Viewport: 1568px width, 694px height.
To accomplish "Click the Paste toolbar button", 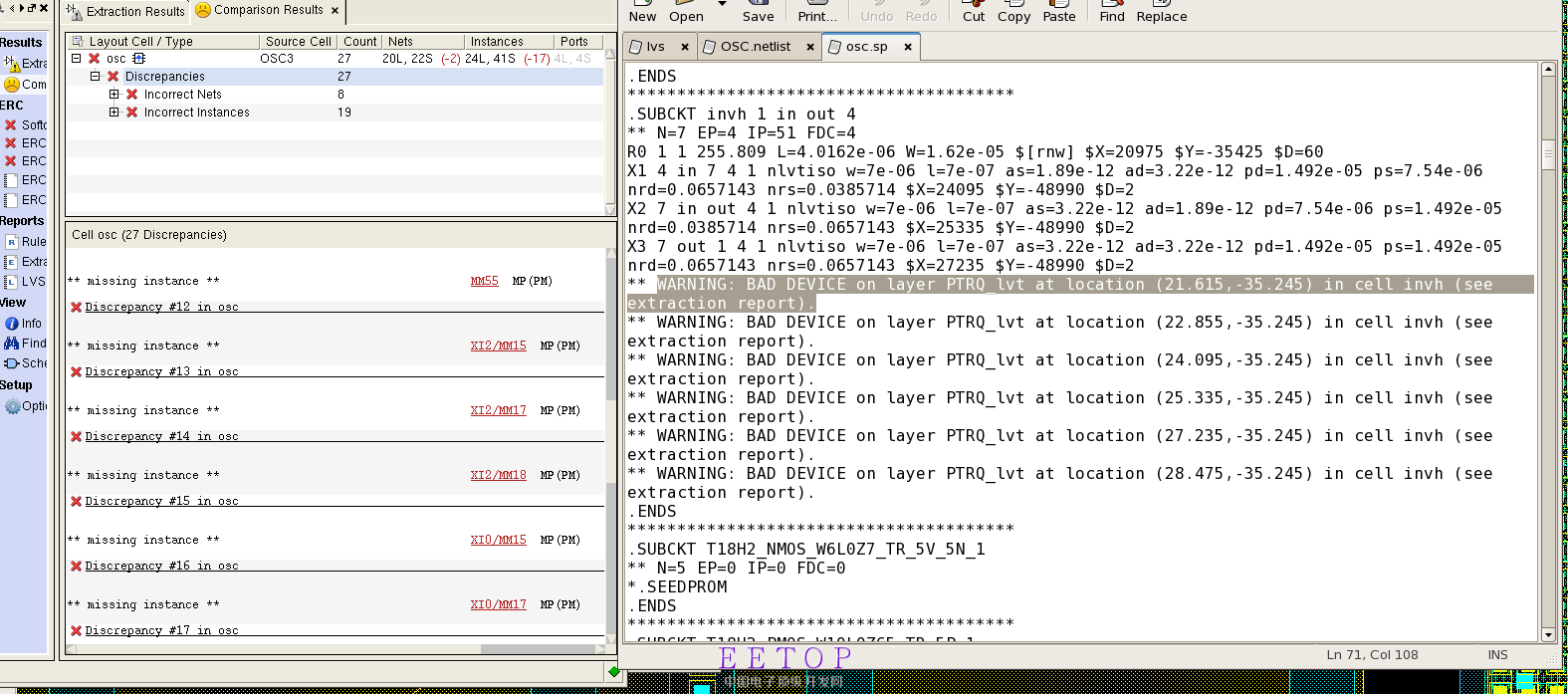I will coord(1059,12).
